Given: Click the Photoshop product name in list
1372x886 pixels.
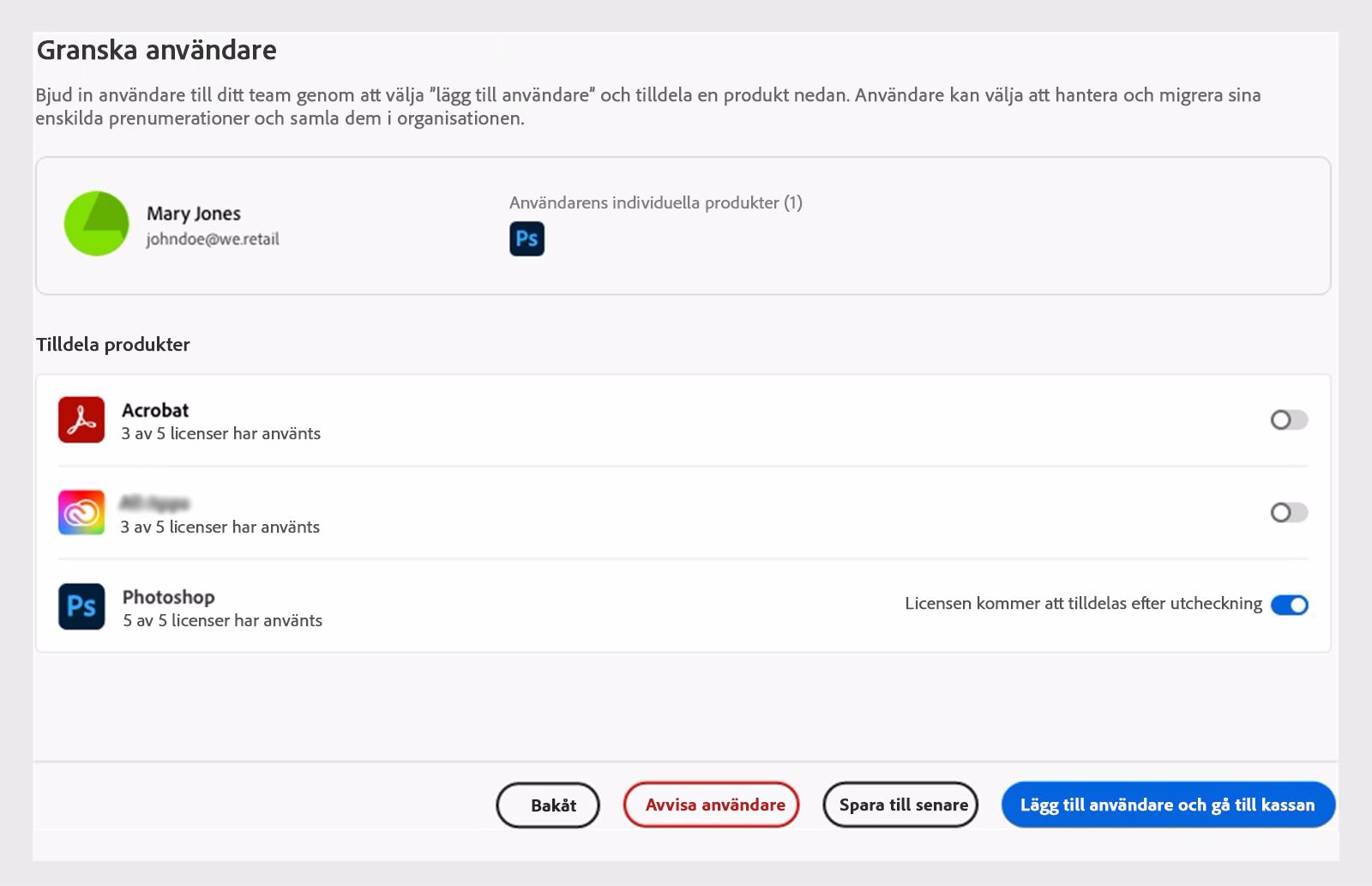Looking at the screenshot, I should click(169, 597).
